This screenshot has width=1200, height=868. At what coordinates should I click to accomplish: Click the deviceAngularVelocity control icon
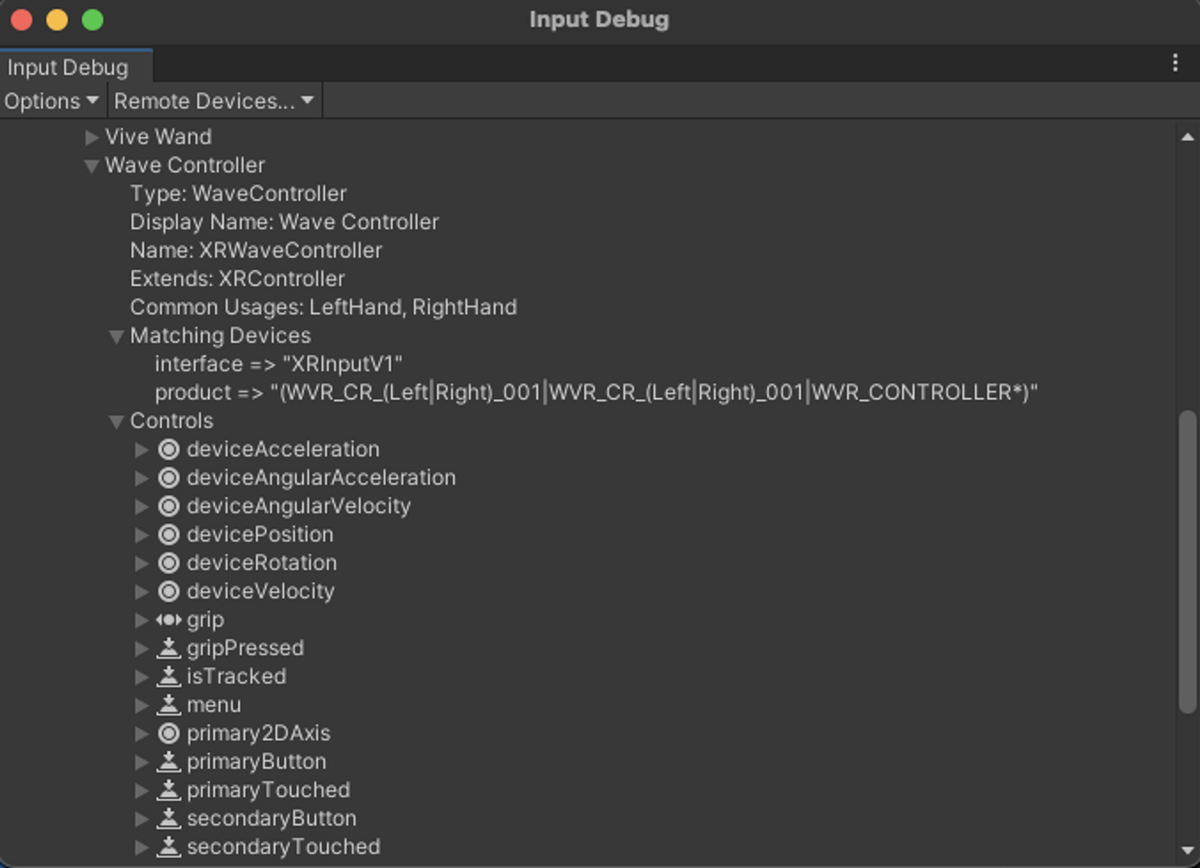coord(168,506)
